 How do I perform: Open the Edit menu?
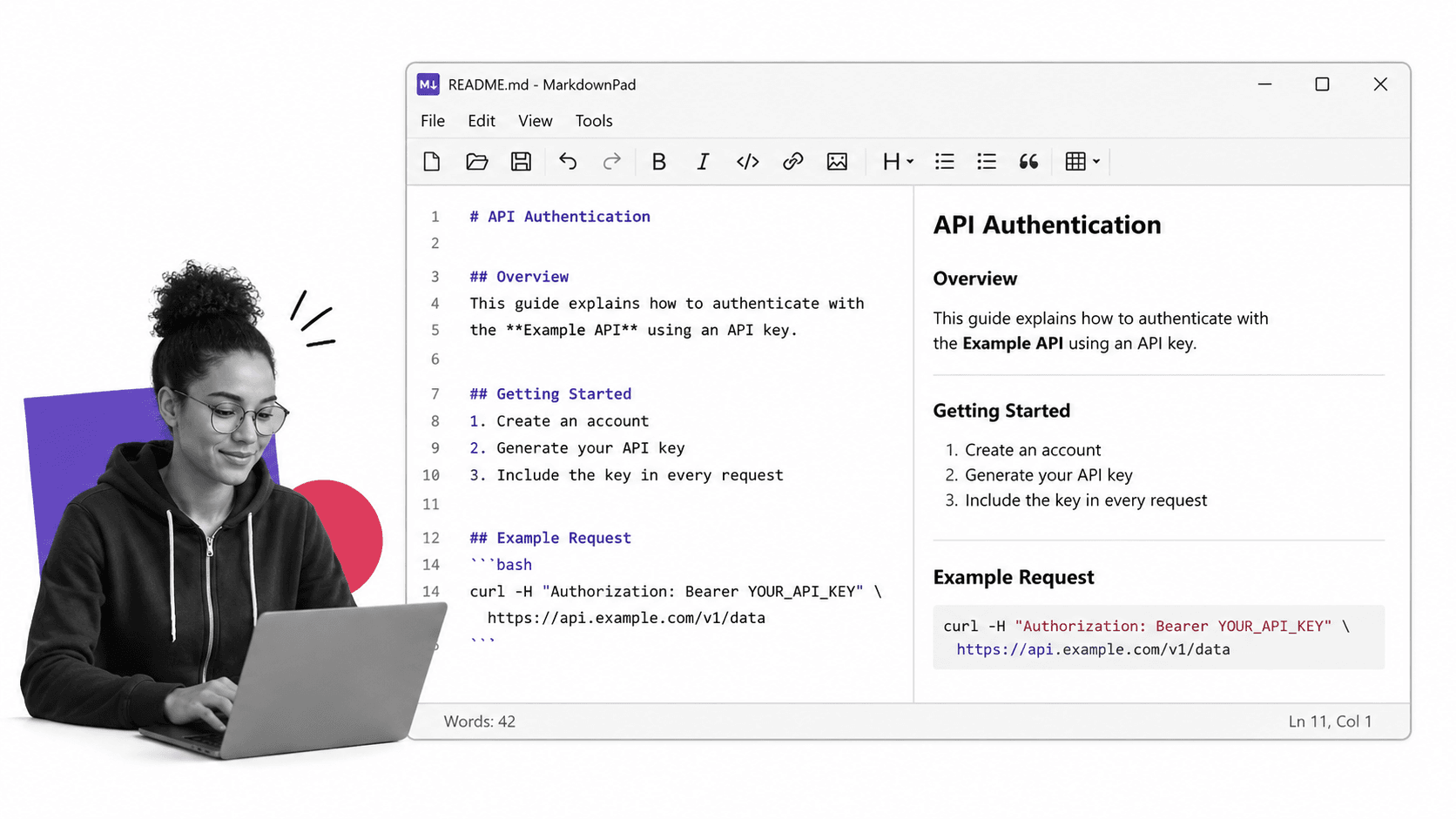pyautogui.click(x=482, y=121)
